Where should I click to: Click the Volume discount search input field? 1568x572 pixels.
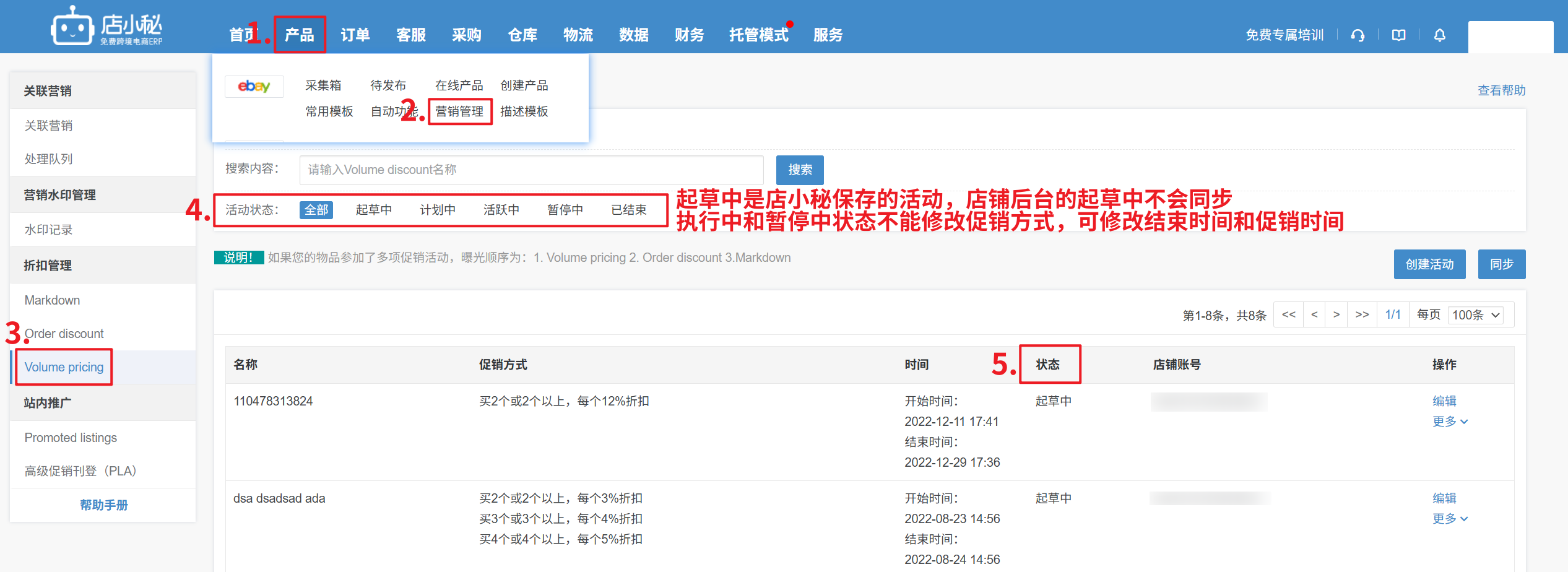click(531, 170)
